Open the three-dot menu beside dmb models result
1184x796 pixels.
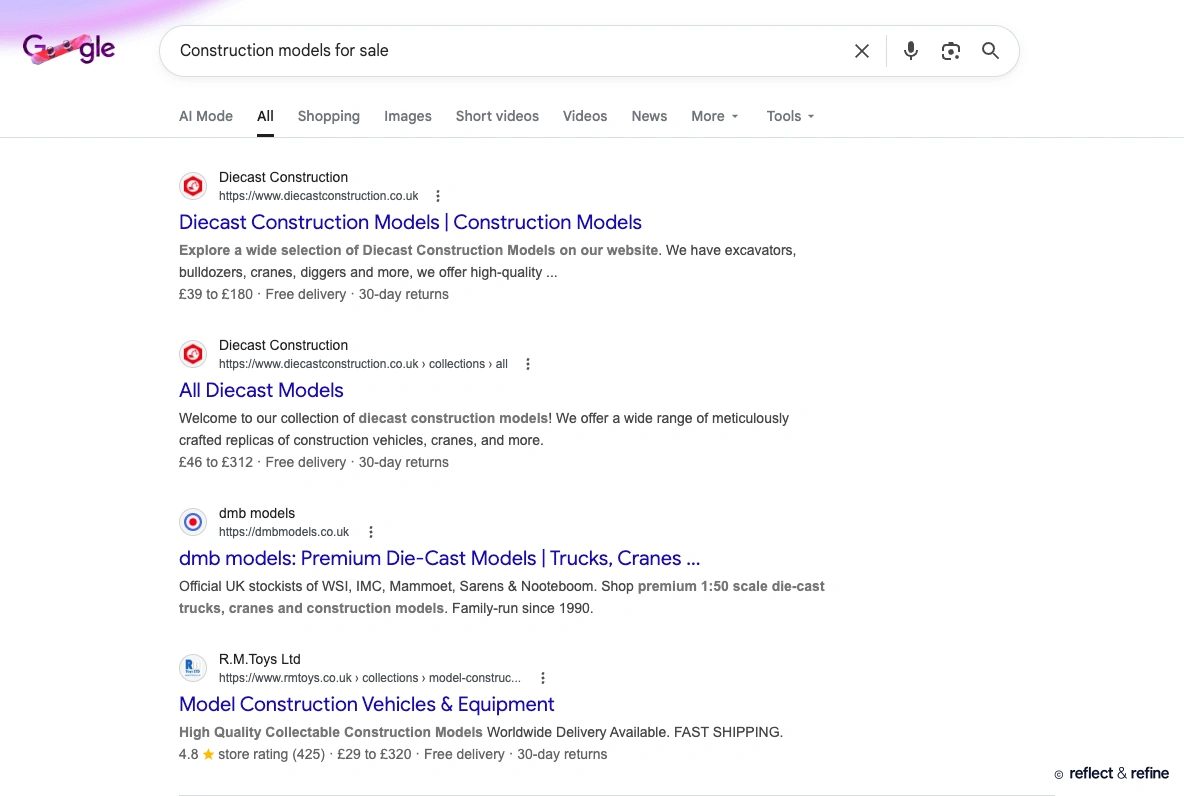pos(371,531)
